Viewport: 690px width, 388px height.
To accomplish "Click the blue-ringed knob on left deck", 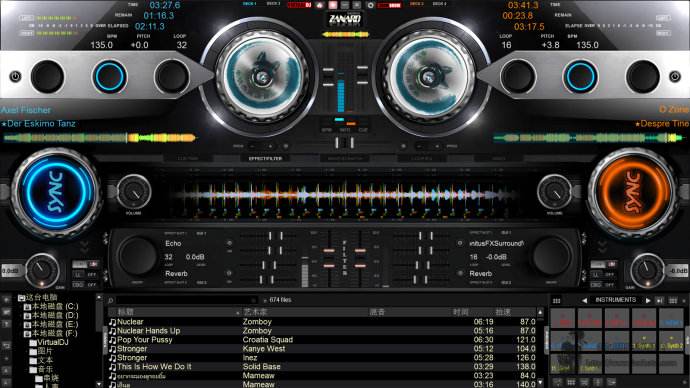I will click(109, 77).
